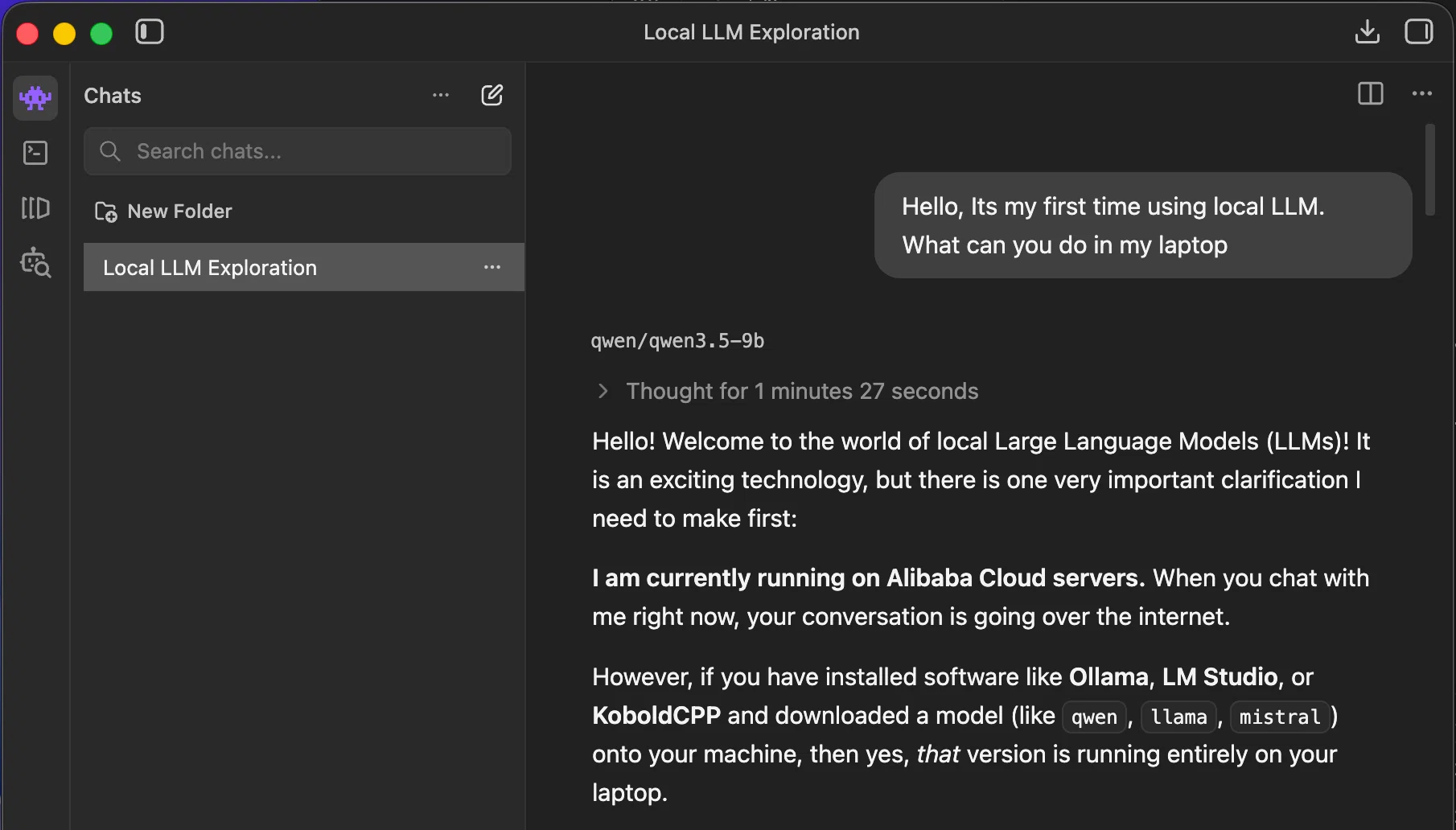Click the bold KoboldCPP text
Screen dimensions: 1456x830
[656, 716]
